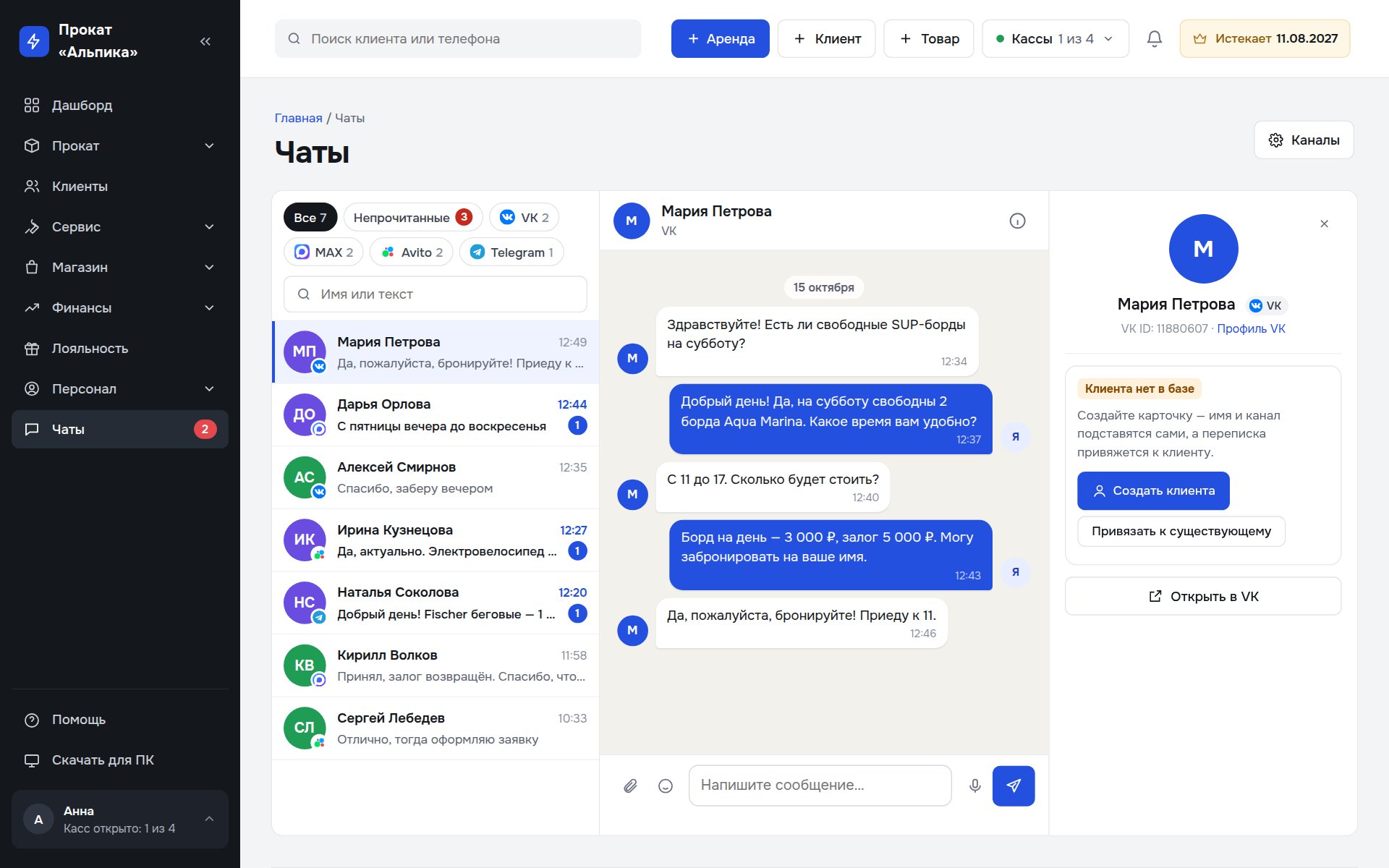Go to Главная breadcrumb

298,119
